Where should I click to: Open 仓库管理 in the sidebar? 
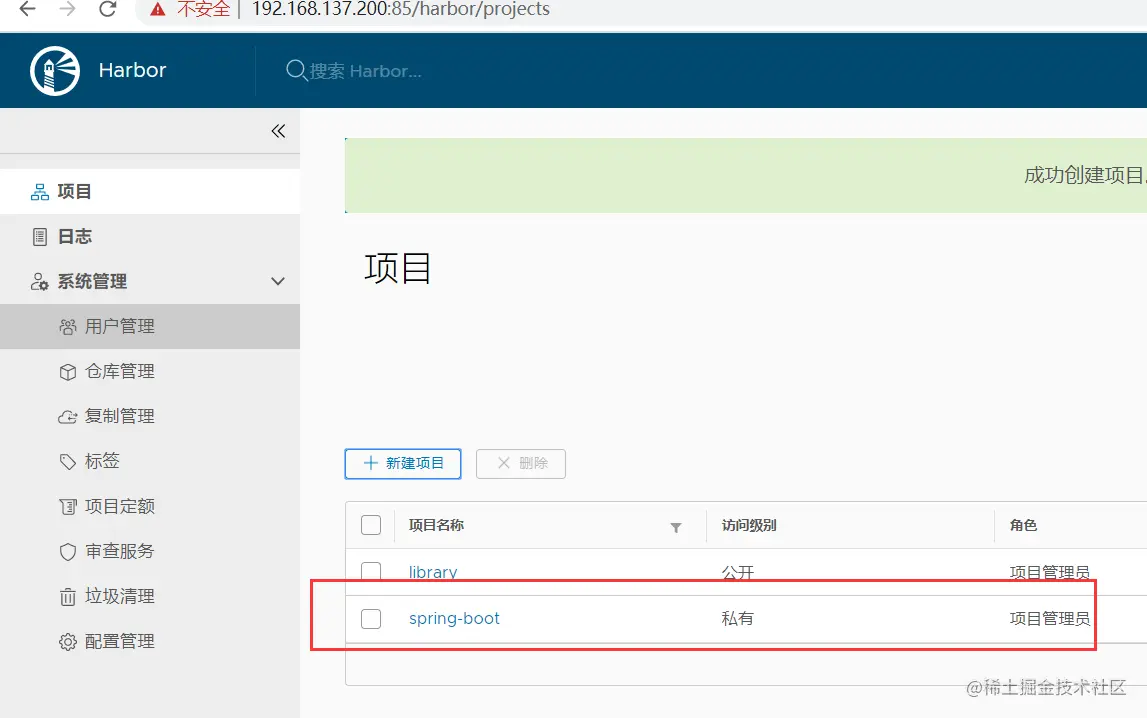(150, 371)
